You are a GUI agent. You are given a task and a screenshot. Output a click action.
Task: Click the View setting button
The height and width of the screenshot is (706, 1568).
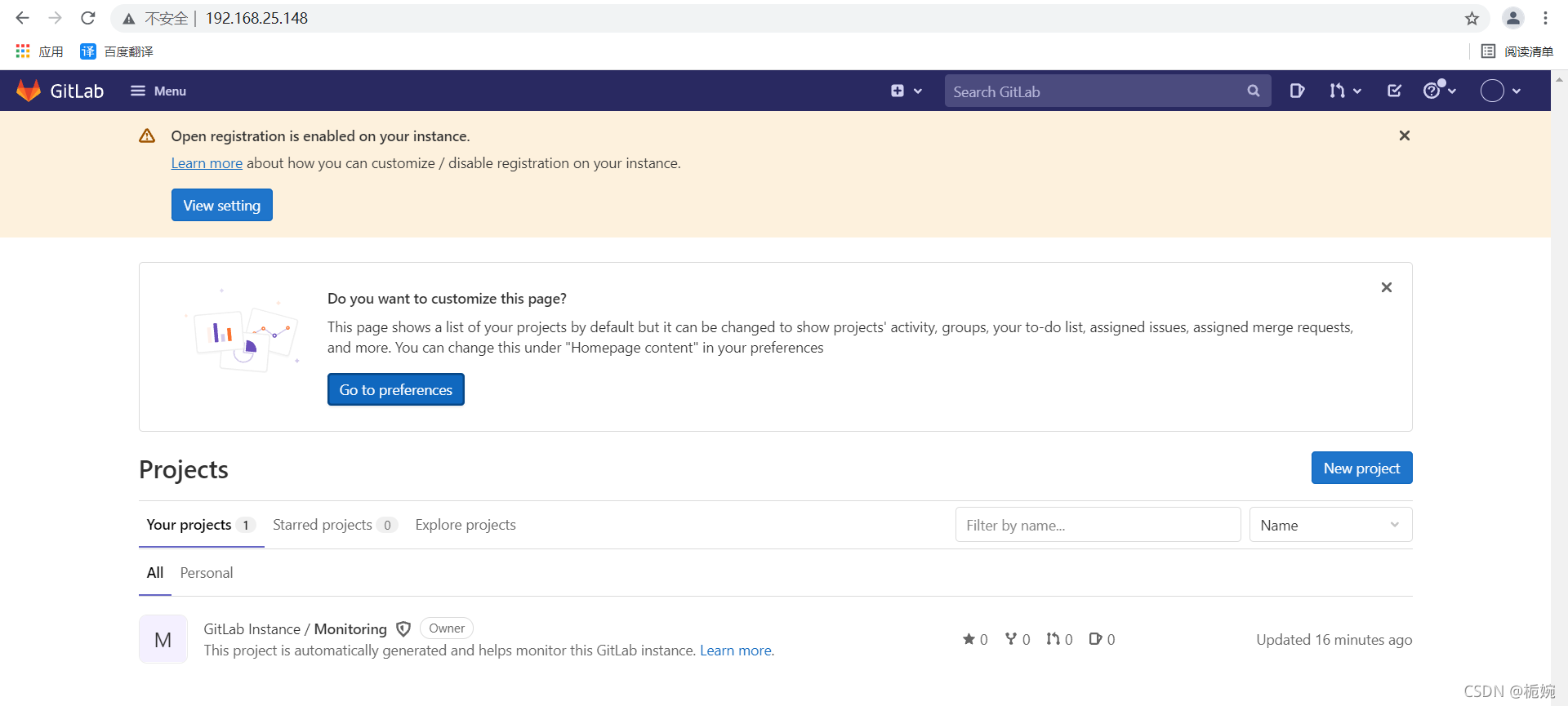tap(221, 206)
